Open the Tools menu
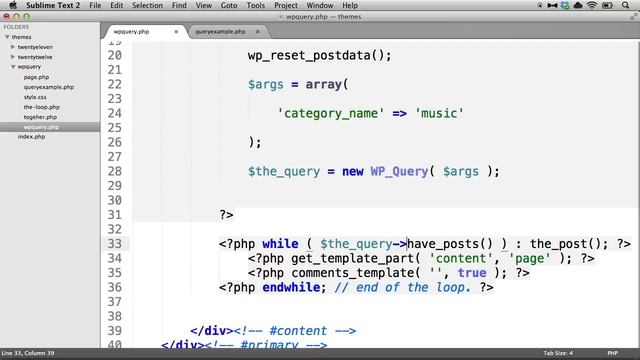Image resolution: width=640 pixels, height=360 pixels. click(256, 5)
